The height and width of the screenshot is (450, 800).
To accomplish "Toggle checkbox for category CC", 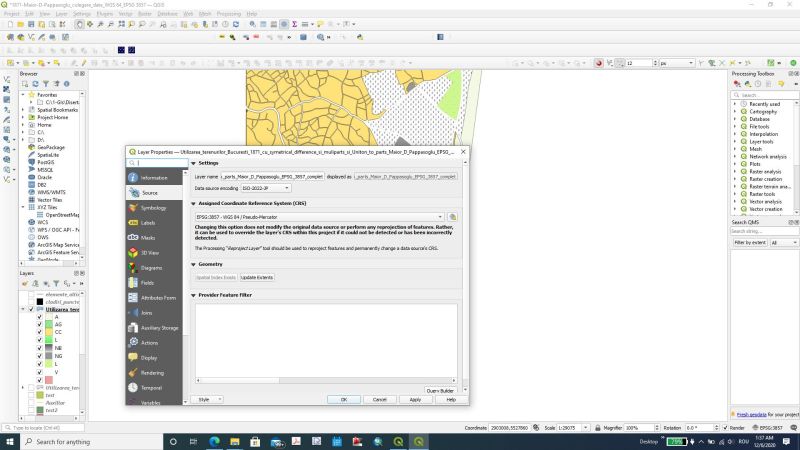I will [39, 332].
